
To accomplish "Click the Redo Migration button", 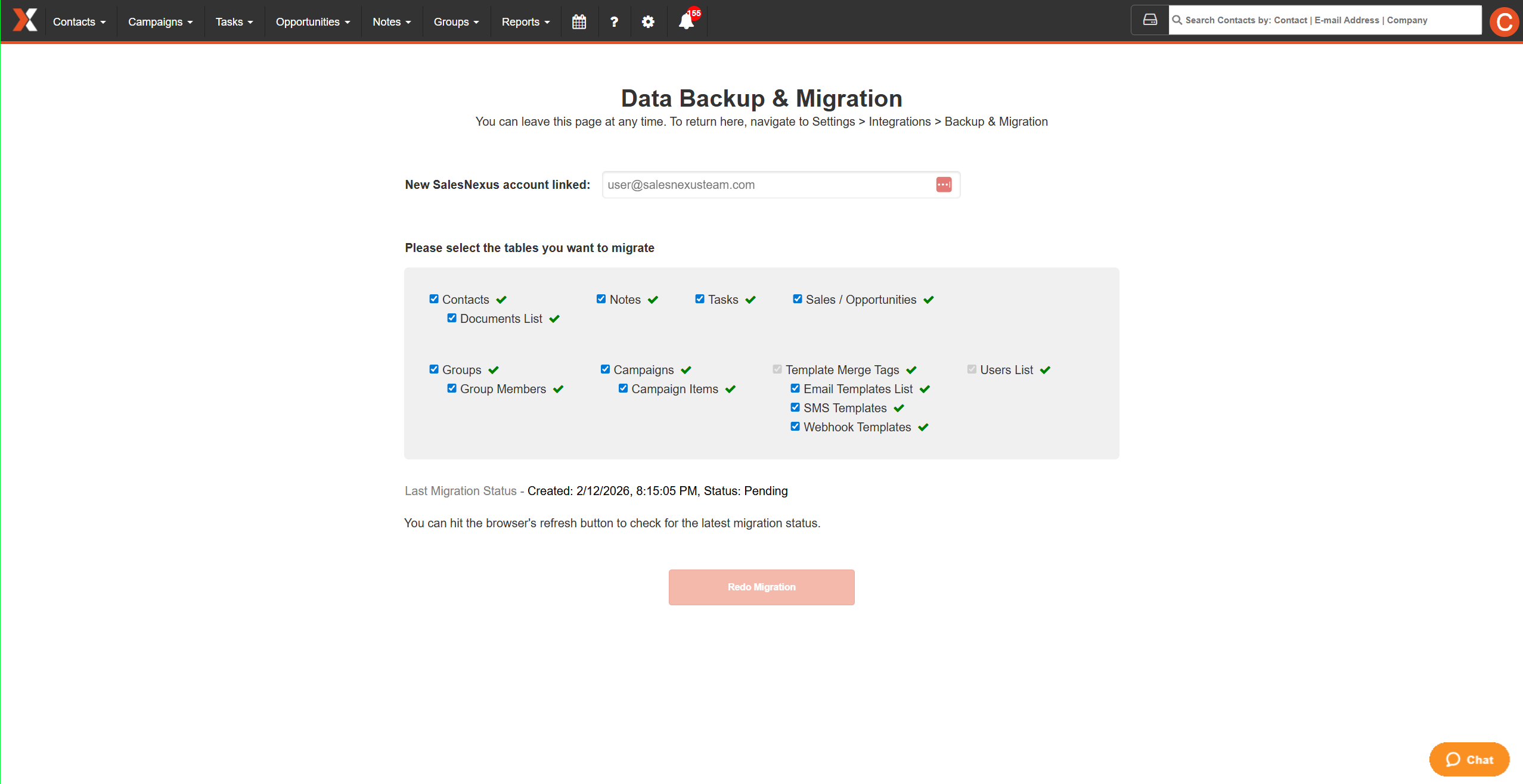I will coord(761,587).
